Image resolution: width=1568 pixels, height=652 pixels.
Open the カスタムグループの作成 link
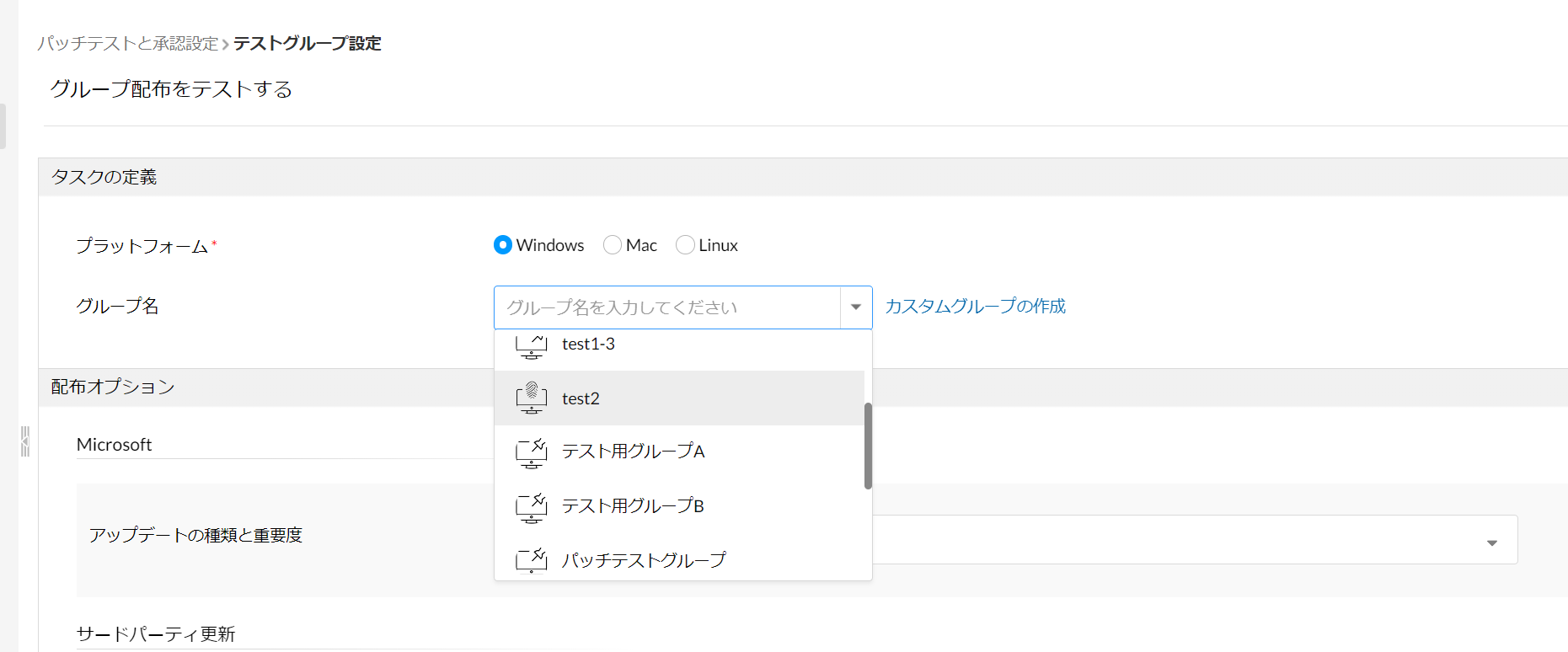(x=975, y=306)
